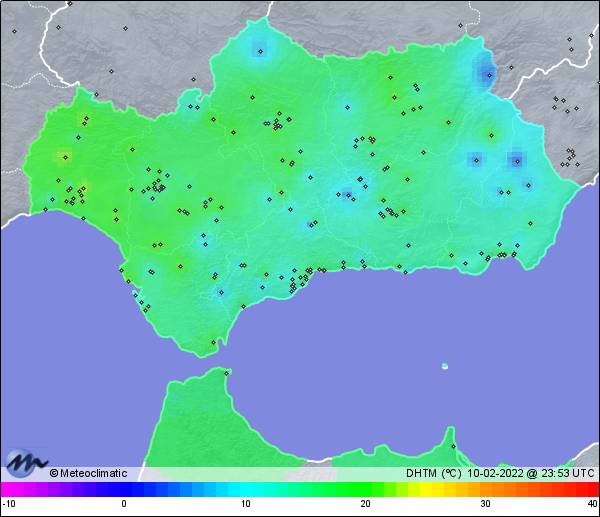Click the 0 scale label
This screenshot has height=517, width=600.
[124, 504]
